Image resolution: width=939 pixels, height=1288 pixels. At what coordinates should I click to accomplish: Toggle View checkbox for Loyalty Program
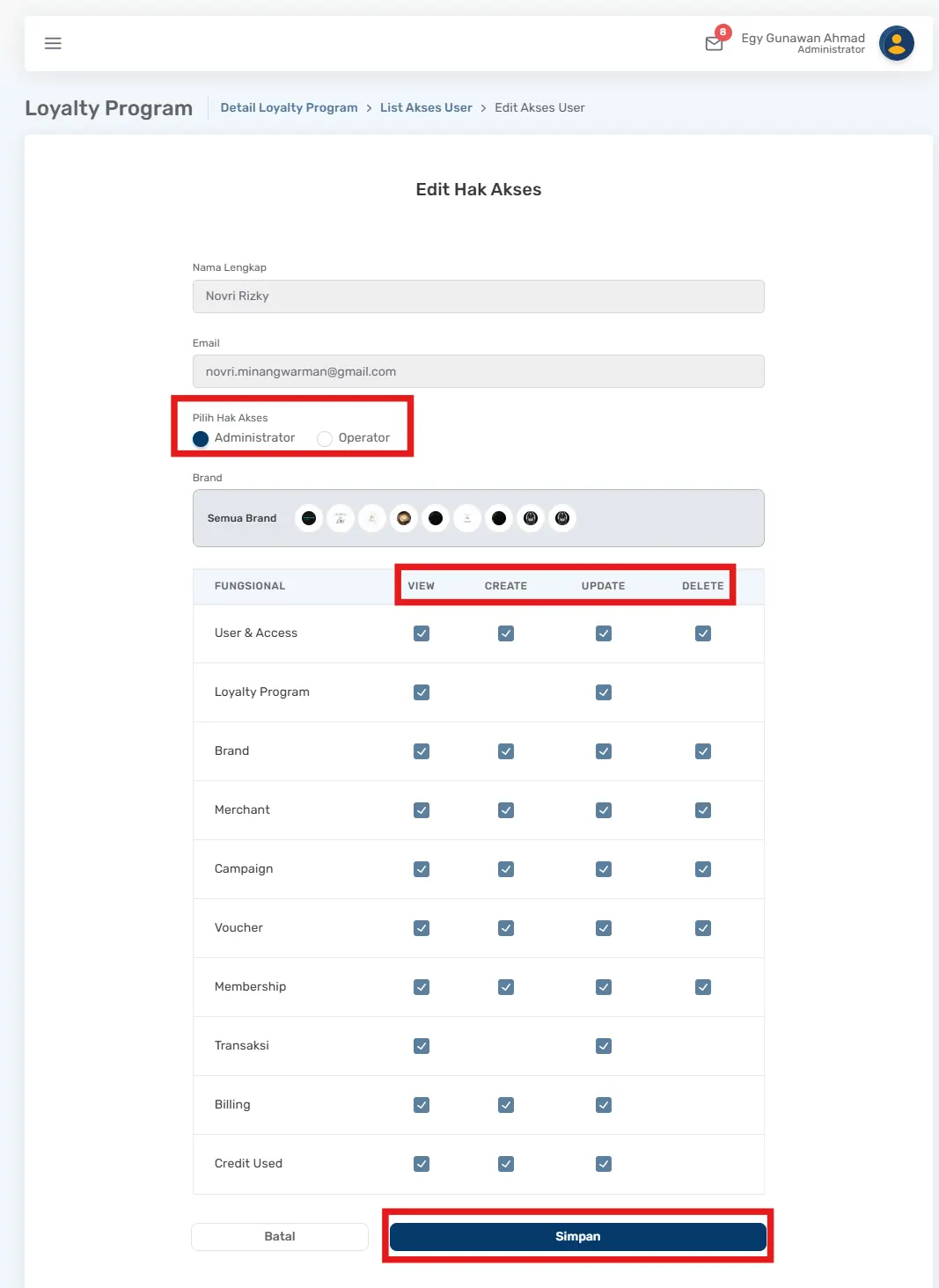pyautogui.click(x=422, y=692)
